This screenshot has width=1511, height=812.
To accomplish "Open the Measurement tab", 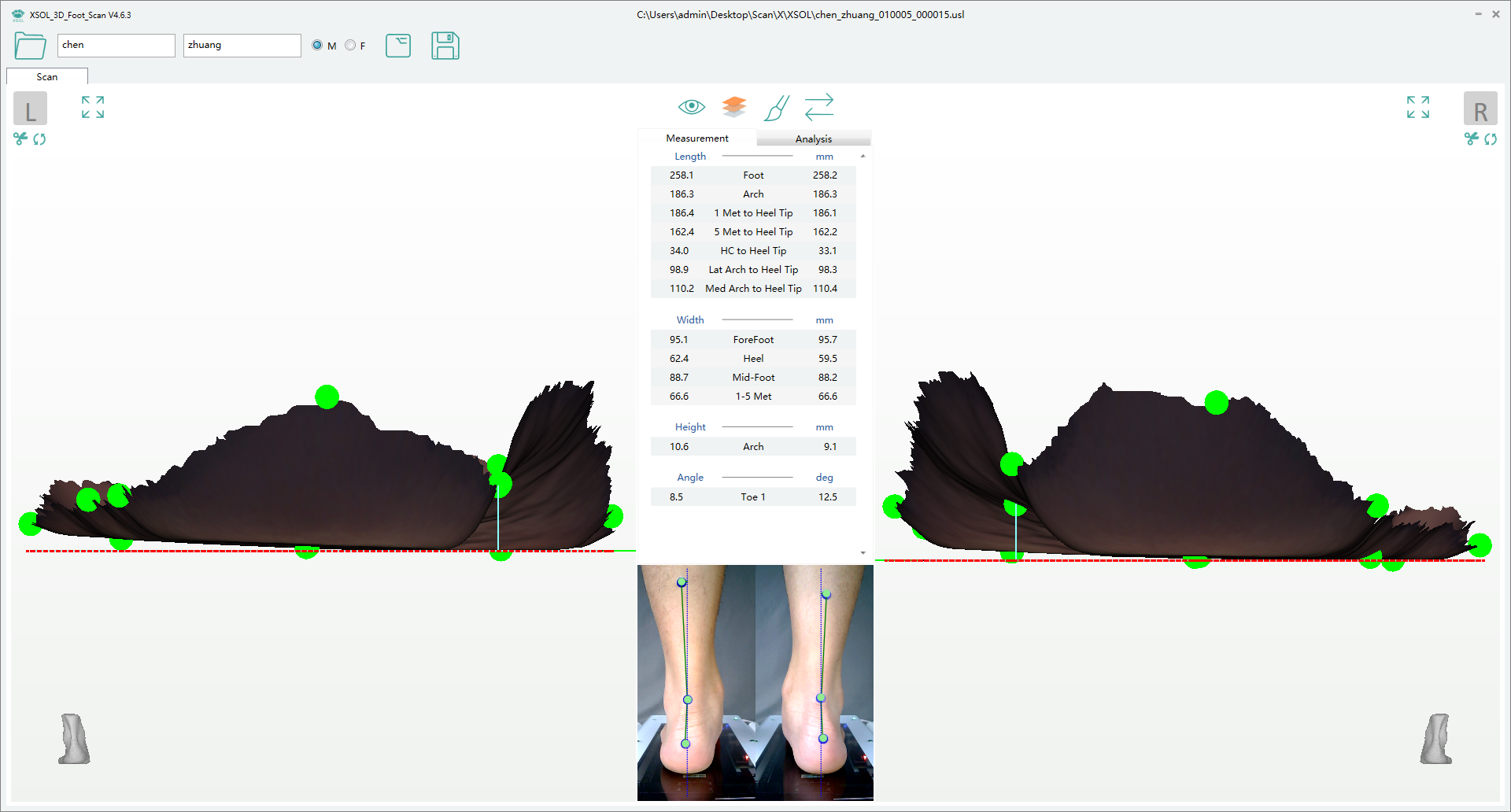I will pyautogui.click(x=696, y=138).
